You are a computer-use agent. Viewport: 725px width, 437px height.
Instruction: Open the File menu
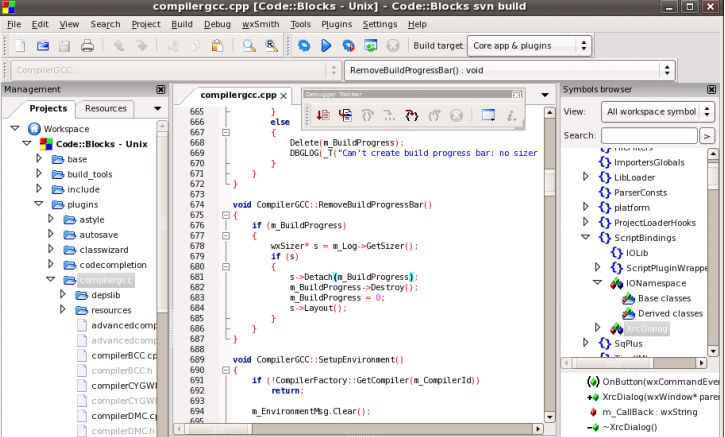click(14, 24)
